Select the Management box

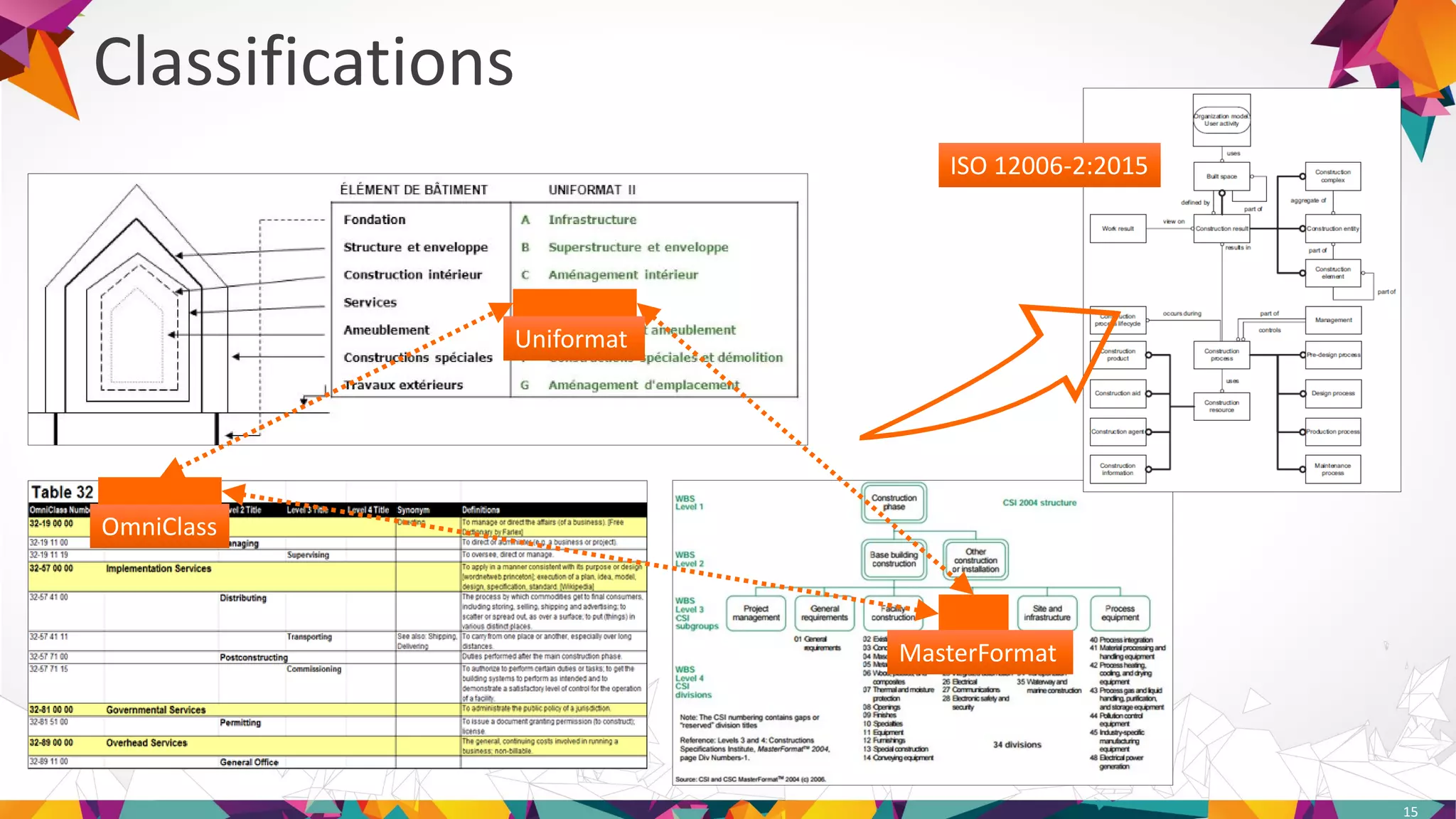(1333, 320)
